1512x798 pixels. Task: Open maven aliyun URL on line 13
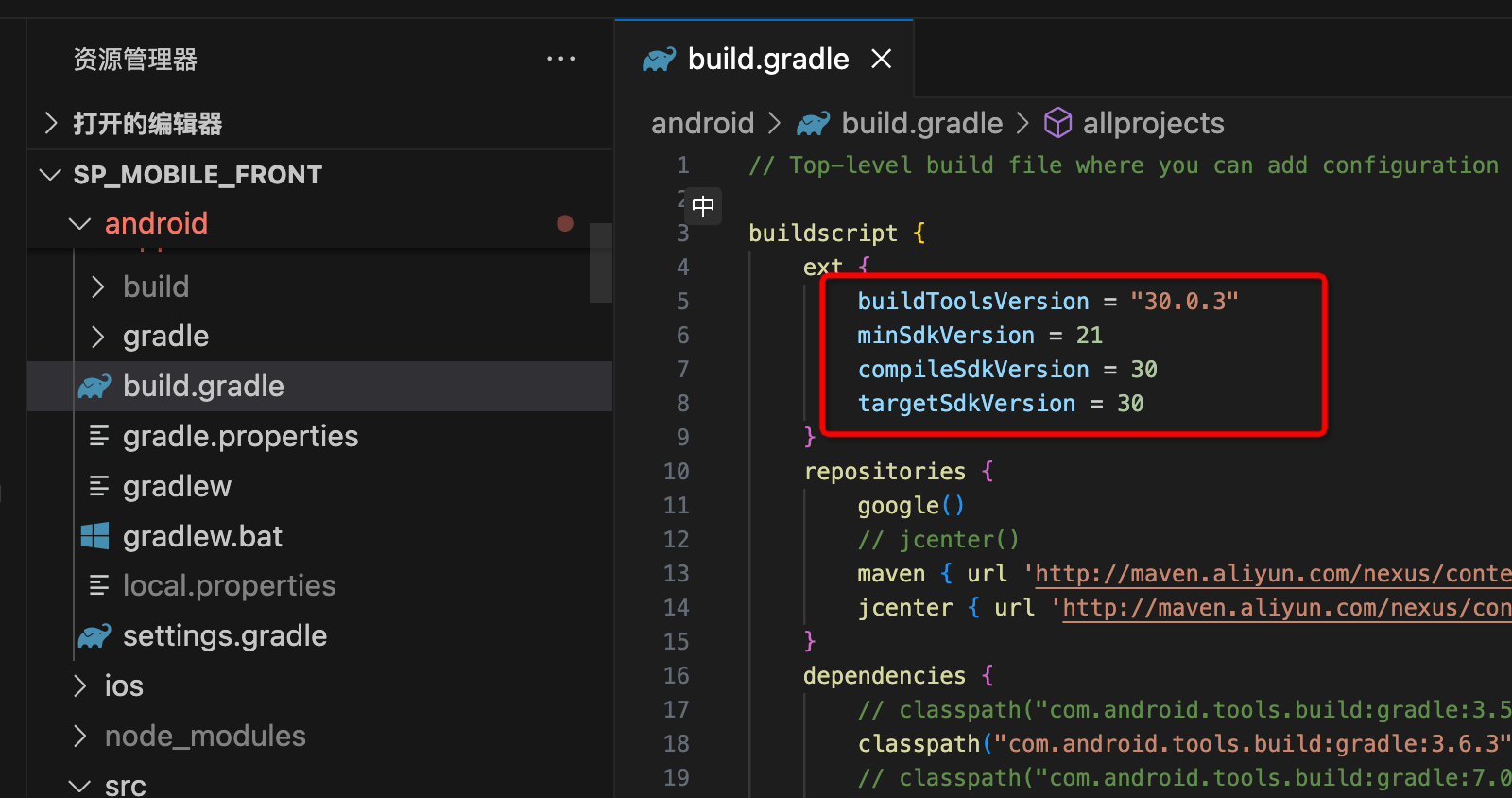coord(1273,574)
